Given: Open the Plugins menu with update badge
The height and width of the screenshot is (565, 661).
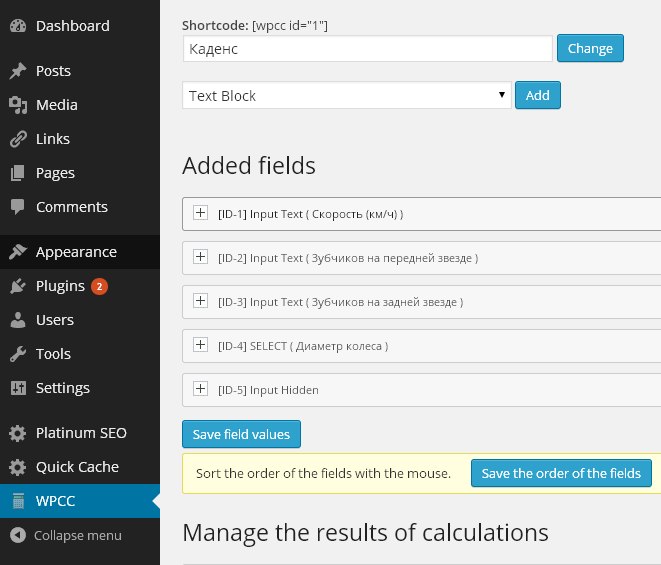Looking at the screenshot, I should click(x=60, y=286).
